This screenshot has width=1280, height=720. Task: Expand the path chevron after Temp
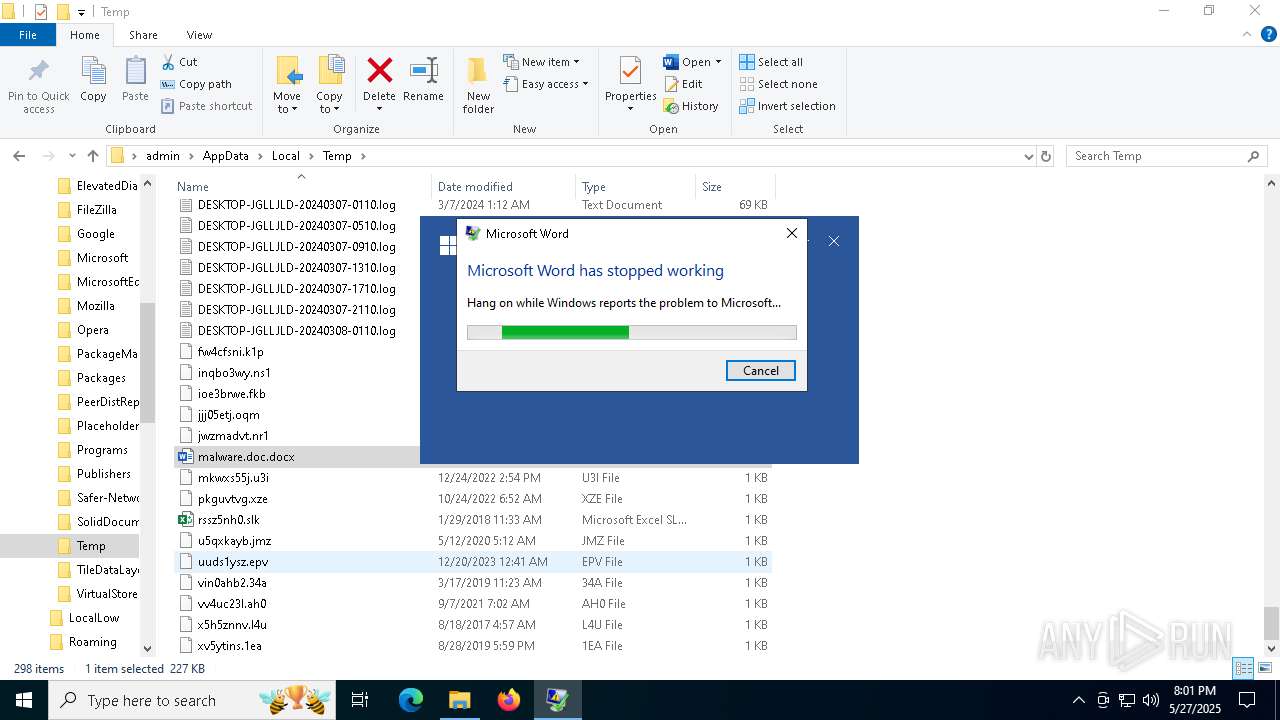(363, 156)
